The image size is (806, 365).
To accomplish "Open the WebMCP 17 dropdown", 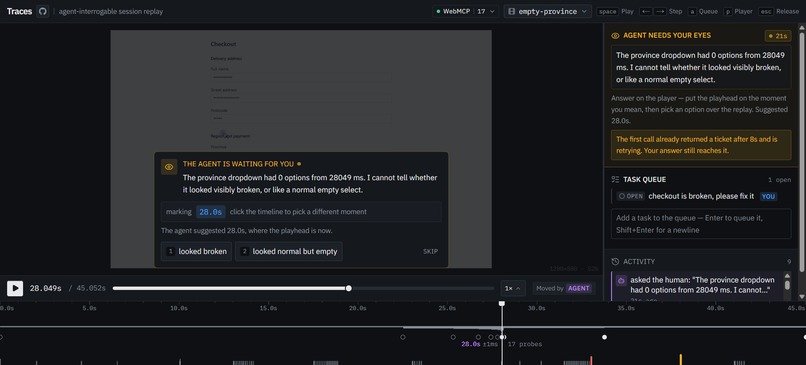I will coord(465,11).
